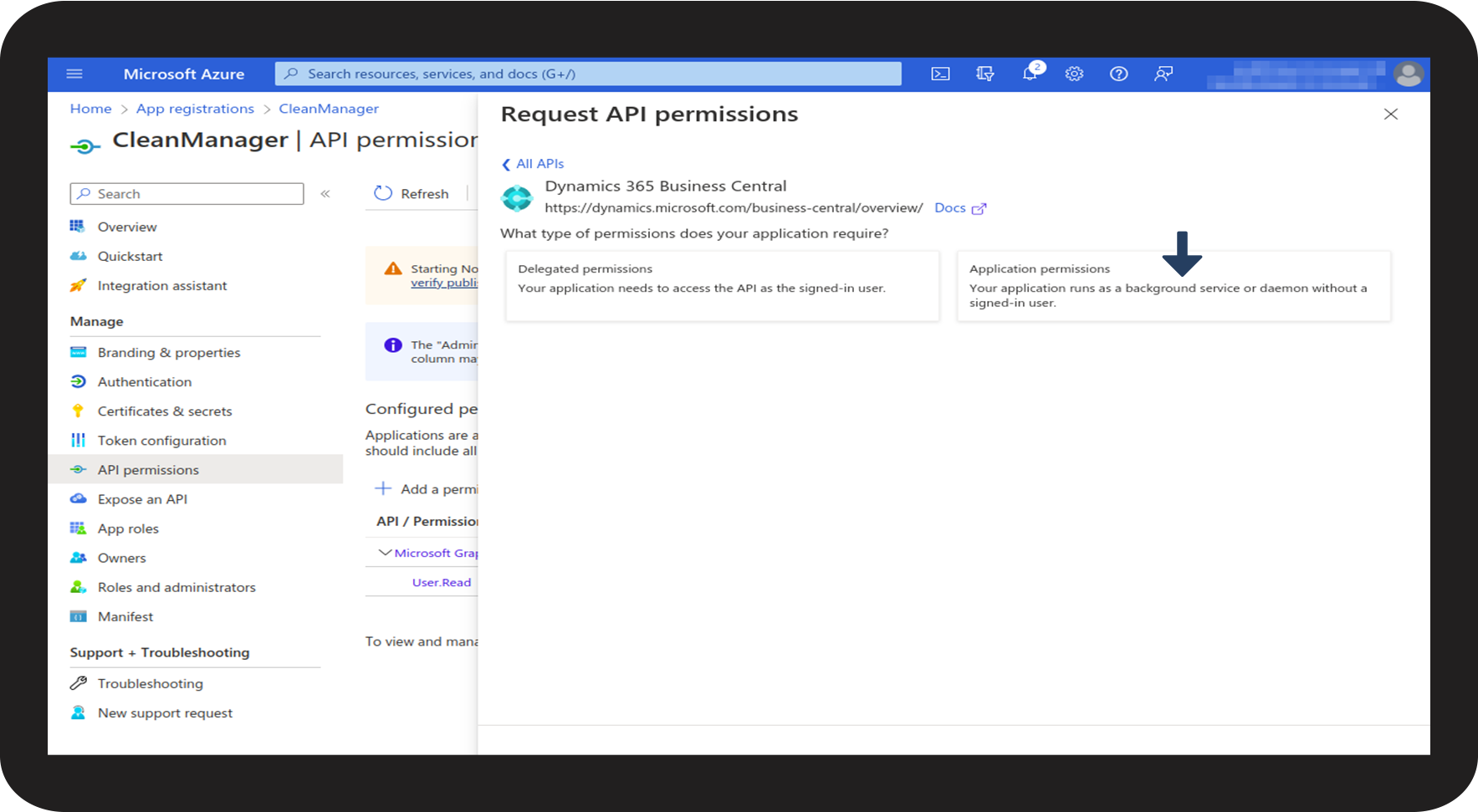Click the New support request icon
The height and width of the screenshot is (812, 1478).
pyautogui.click(x=78, y=712)
